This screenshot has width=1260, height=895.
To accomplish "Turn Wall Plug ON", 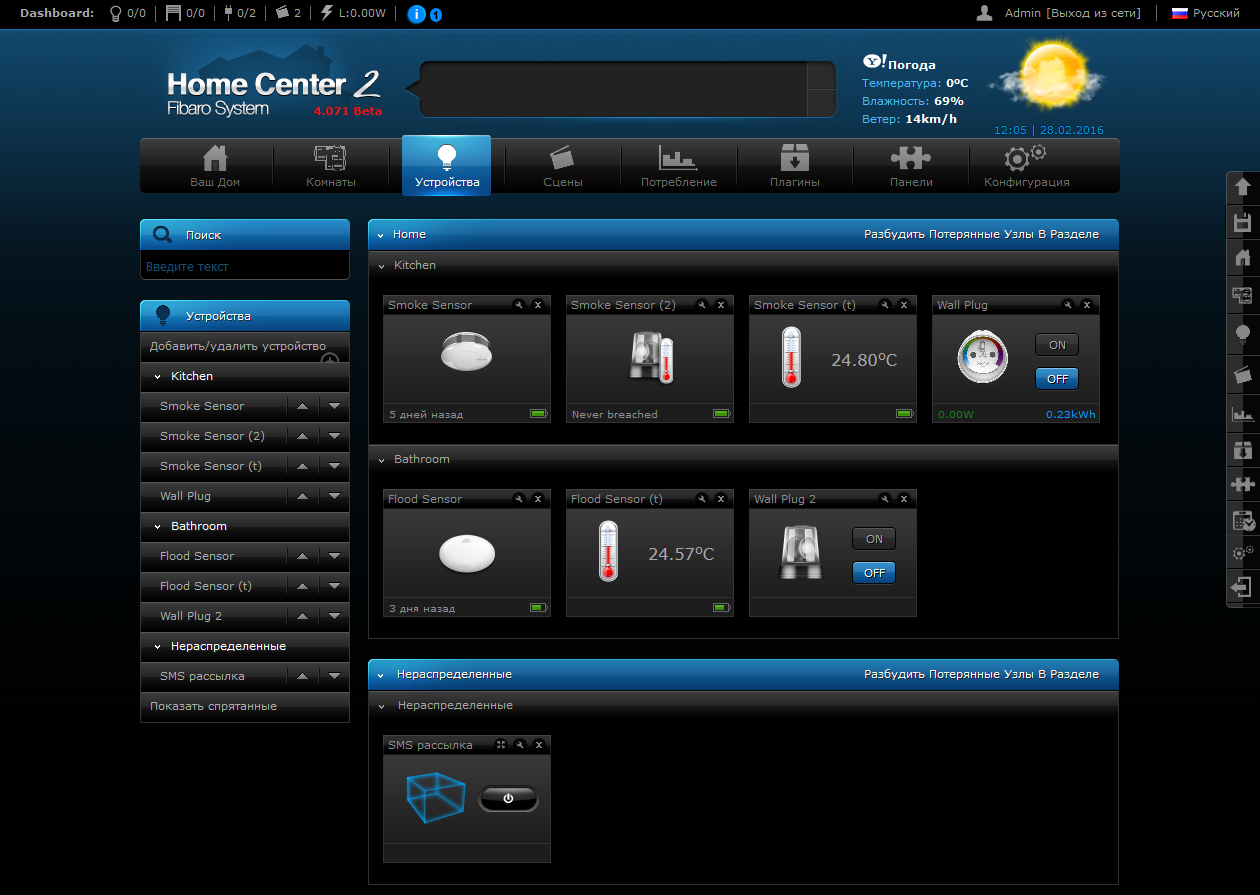I will (x=1057, y=345).
